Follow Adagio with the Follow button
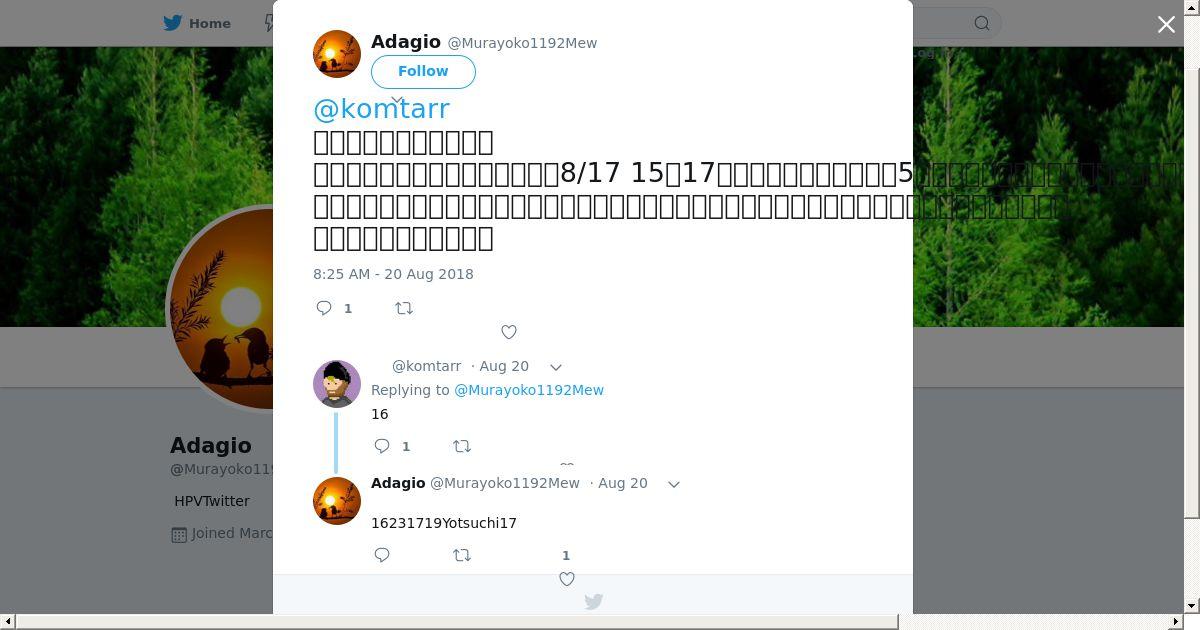This screenshot has height=630, width=1200. 423,71
